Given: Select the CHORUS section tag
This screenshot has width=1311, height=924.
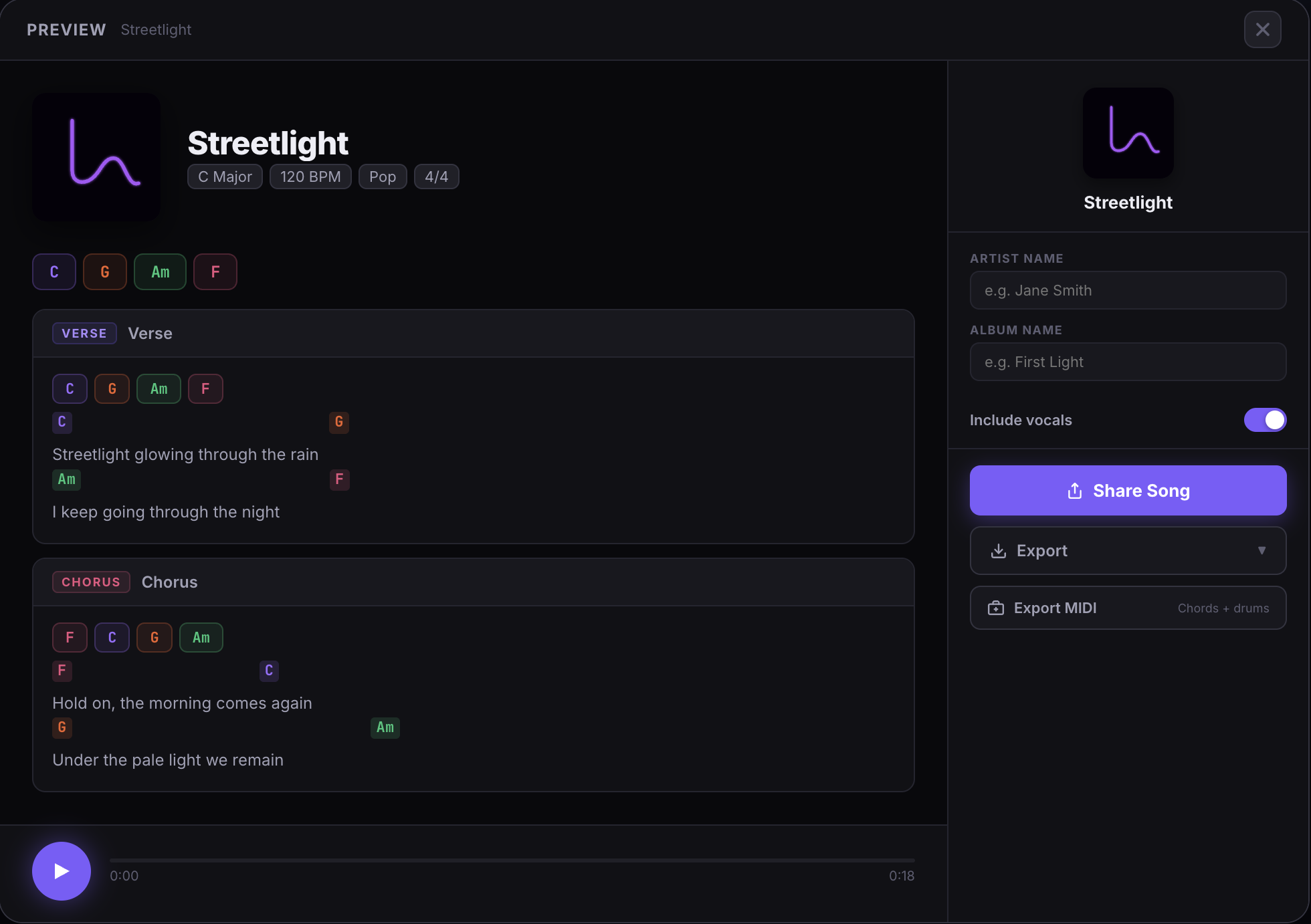Looking at the screenshot, I should 91,582.
